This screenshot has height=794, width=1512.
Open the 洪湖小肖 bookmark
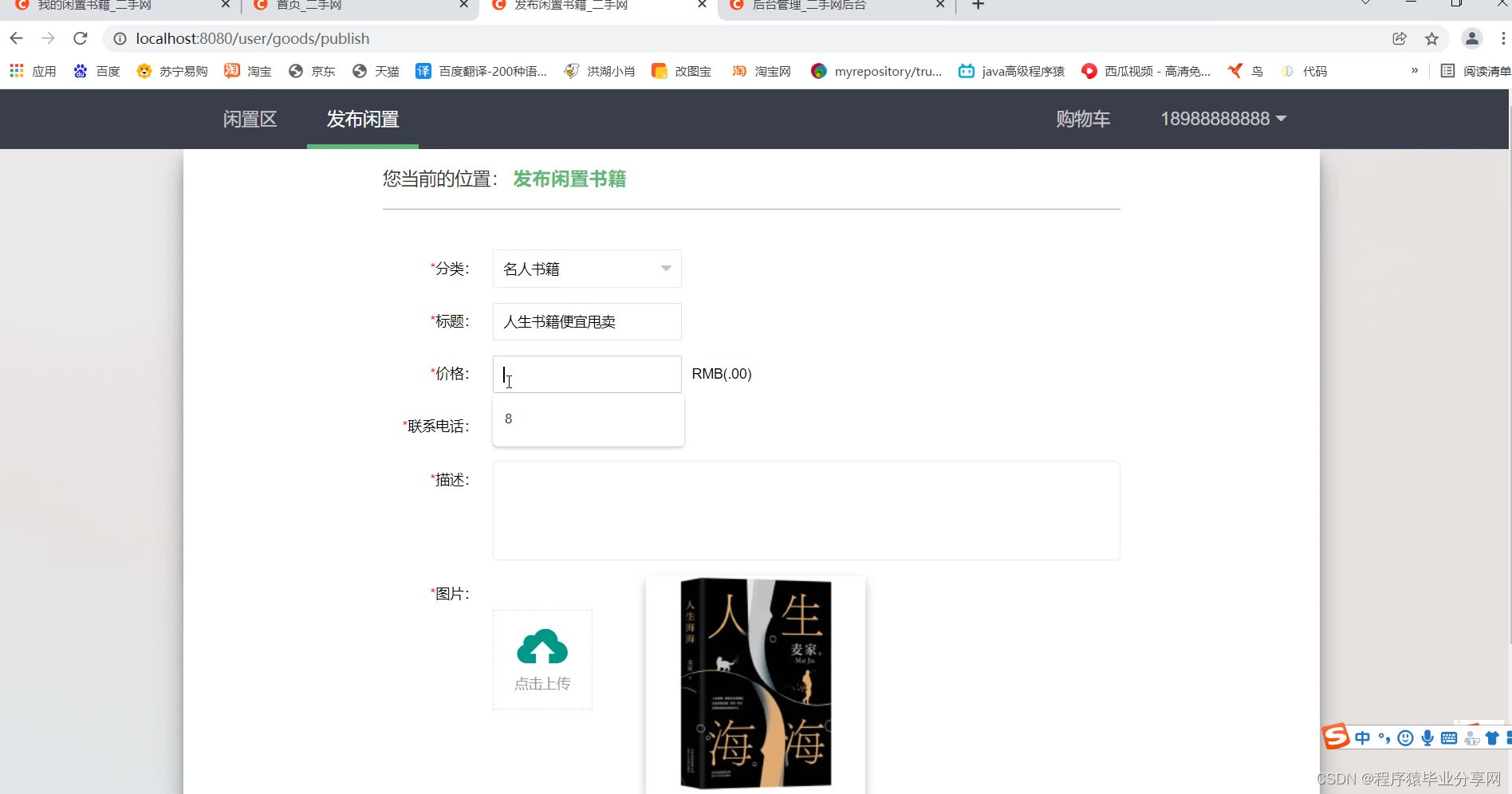[600, 71]
